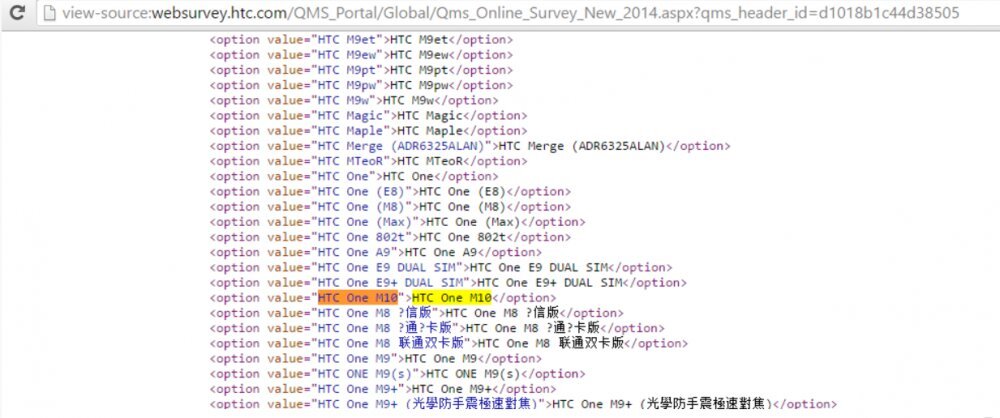The height and width of the screenshot is (418, 1000).
Task: Click the HTC M9pw option line
Action: [x=362, y=85]
